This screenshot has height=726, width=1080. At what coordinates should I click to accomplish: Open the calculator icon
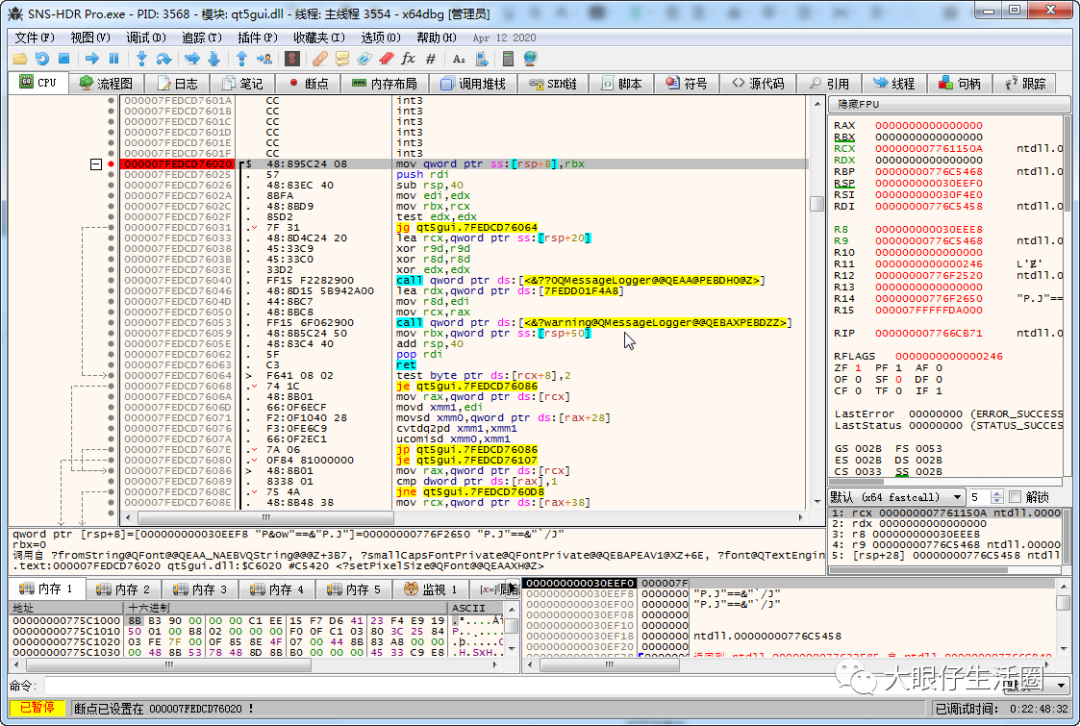point(508,59)
